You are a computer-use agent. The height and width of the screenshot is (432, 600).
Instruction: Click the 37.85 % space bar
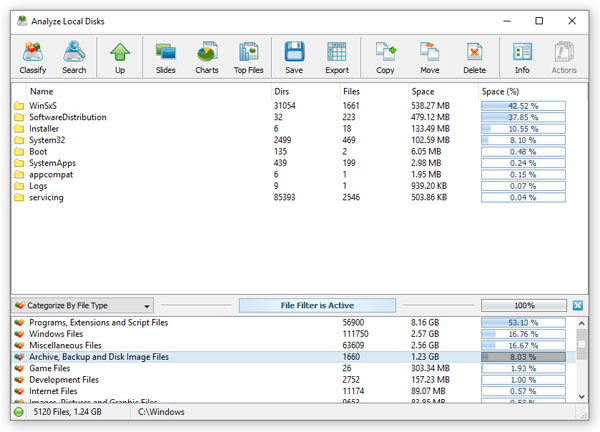click(523, 117)
